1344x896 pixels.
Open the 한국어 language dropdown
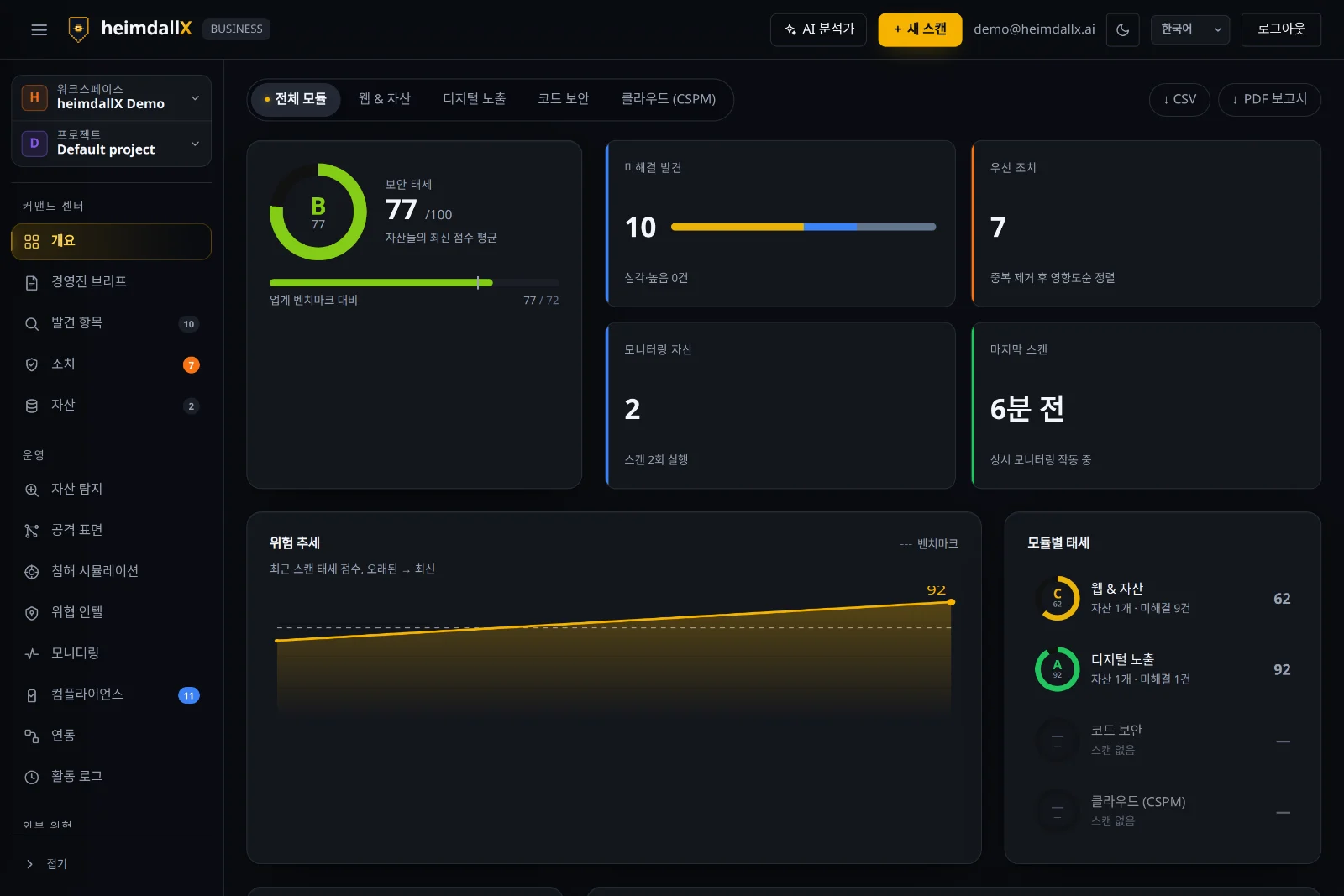pos(1190,29)
